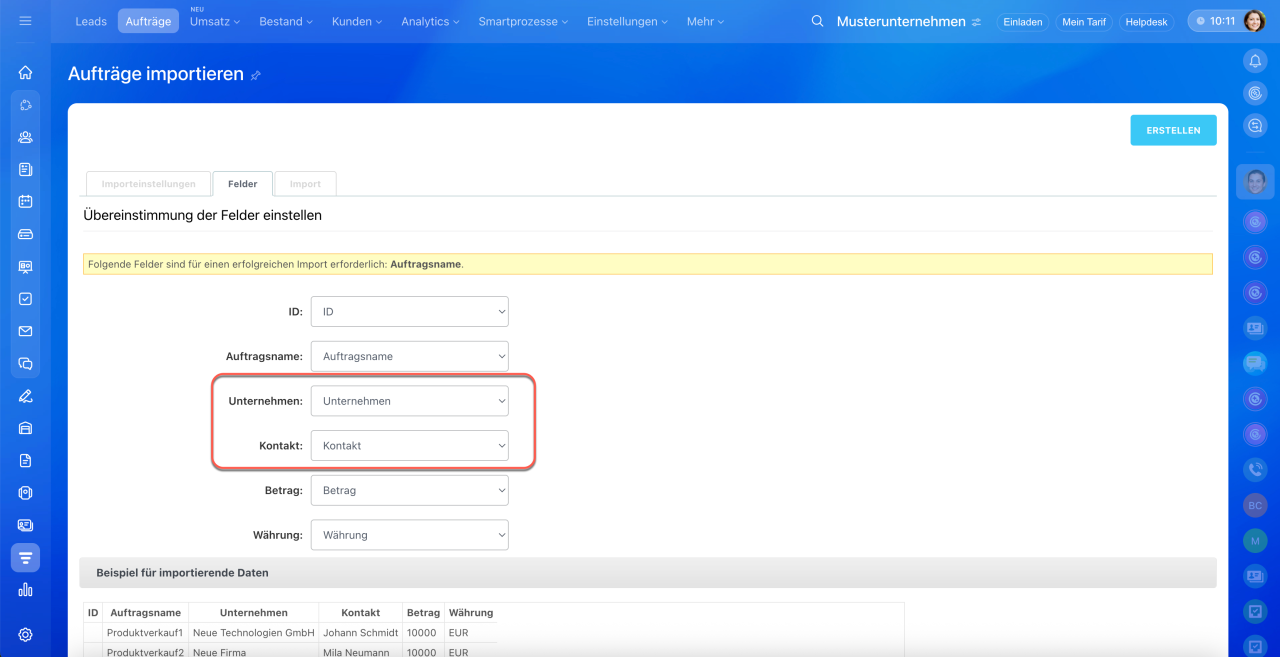
Task: Open the Auftragsname field dropdown
Action: point(409,356)
